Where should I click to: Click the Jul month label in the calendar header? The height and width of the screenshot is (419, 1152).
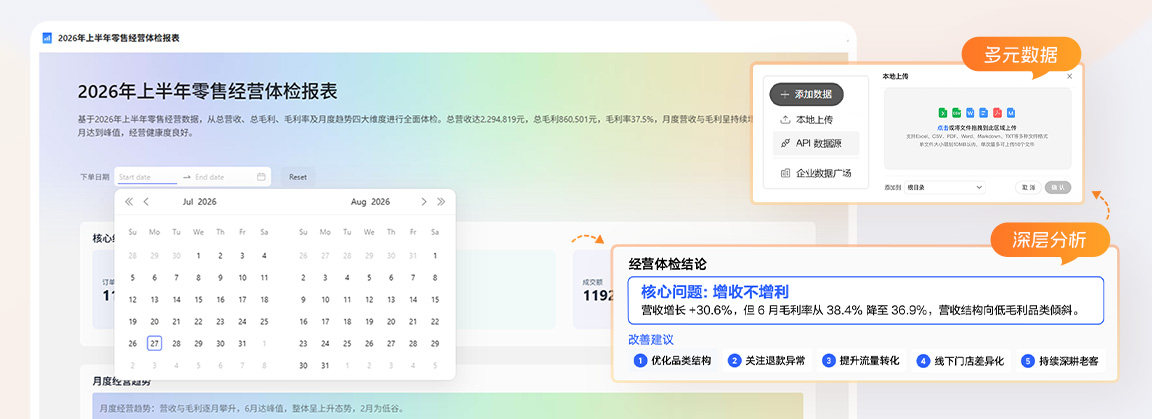[x=189, y=201]
